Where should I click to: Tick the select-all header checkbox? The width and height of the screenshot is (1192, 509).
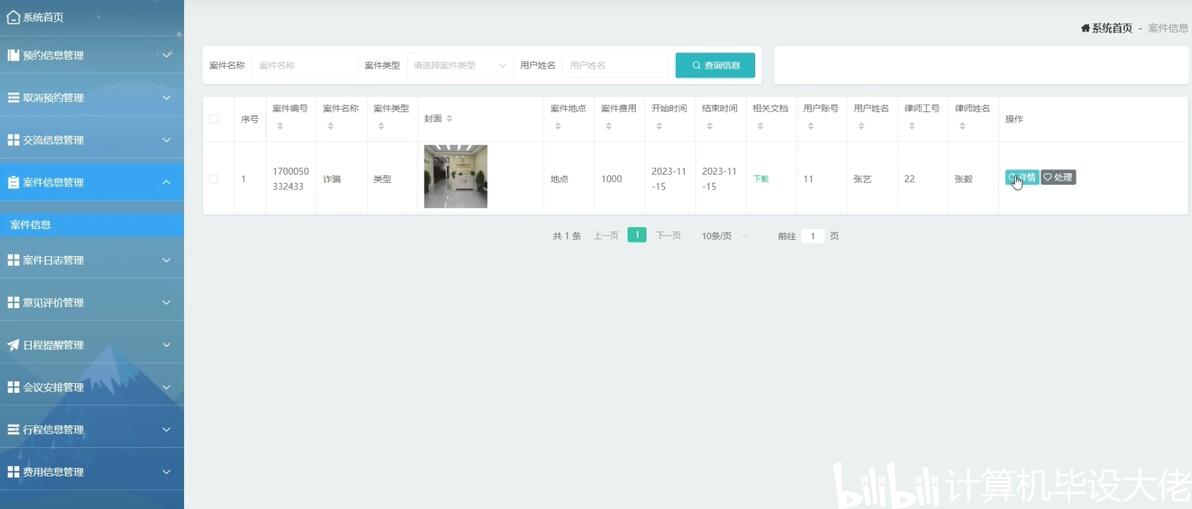pyautogui.click(x=214, y=119)
